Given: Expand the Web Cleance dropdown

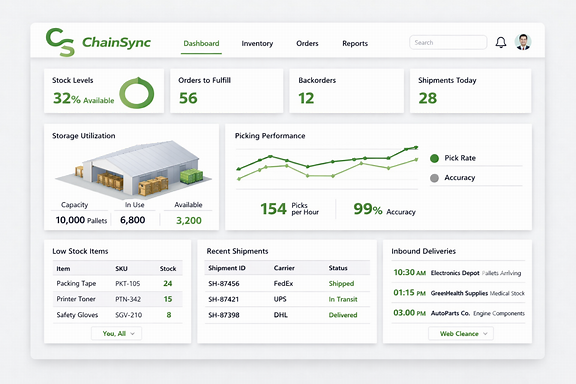Looking at the screenshot, I should tap(461, 334).
